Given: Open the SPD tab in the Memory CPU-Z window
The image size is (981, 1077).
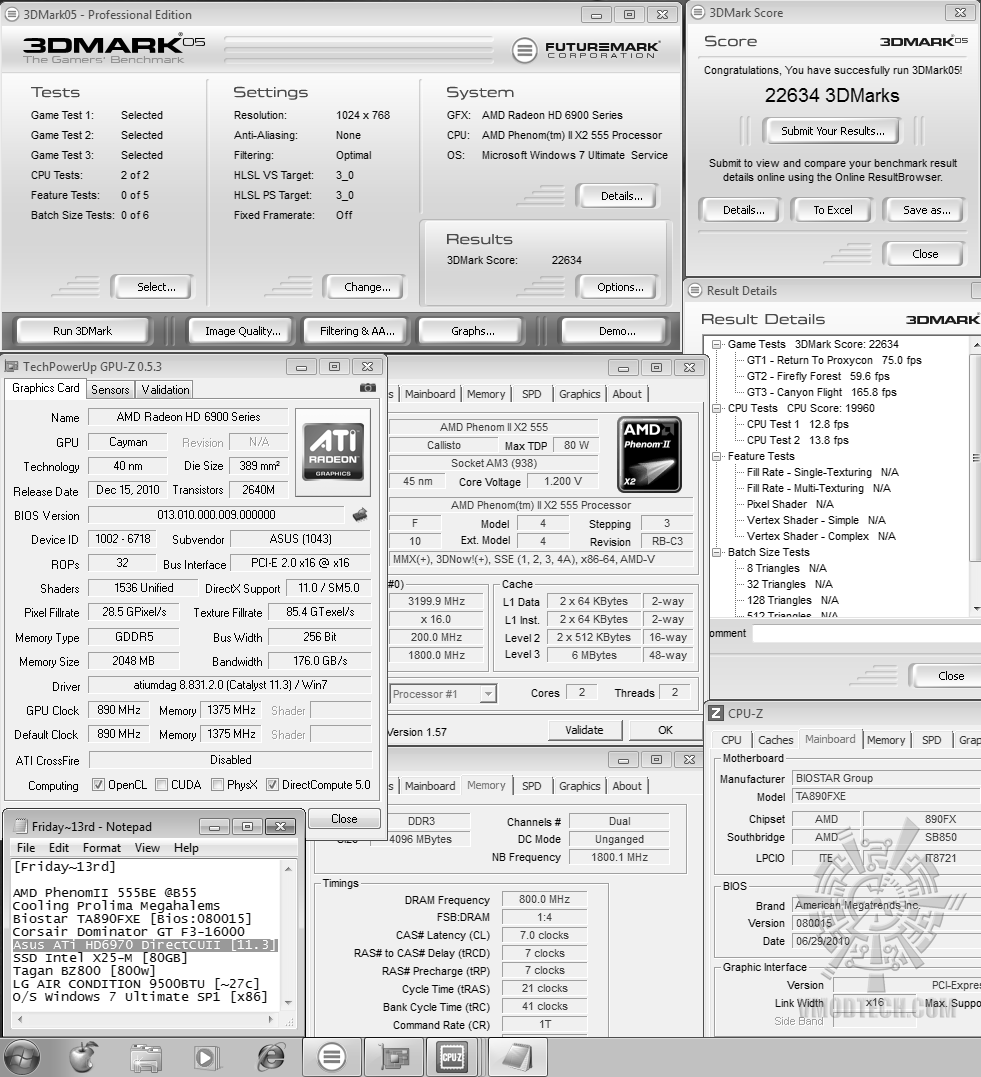Looking at the screenshot, I should 531,786.
